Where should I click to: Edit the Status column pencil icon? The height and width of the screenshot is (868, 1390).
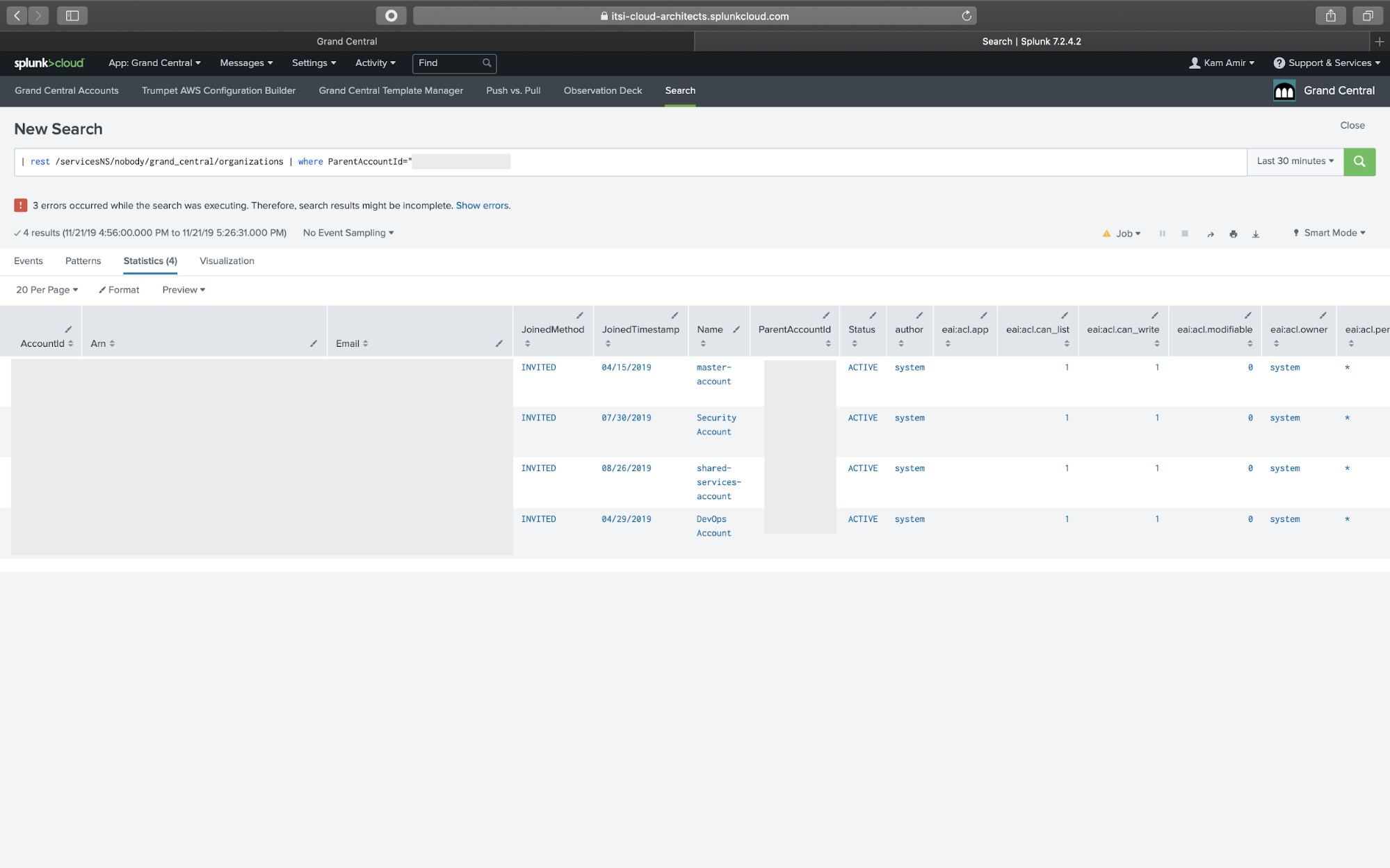(x=873, y=315)
